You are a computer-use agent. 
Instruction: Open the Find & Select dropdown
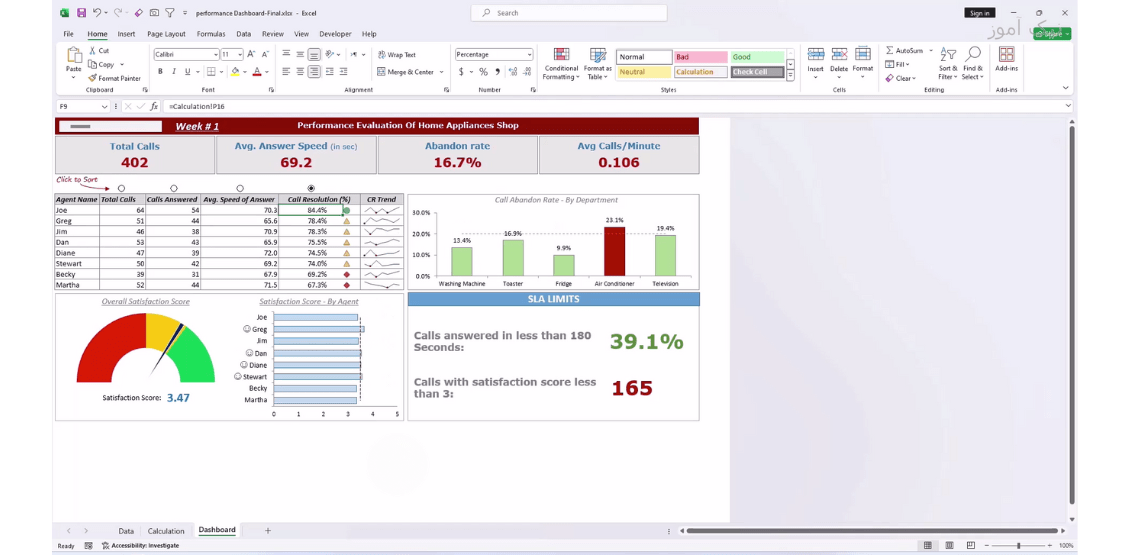[973, 64]
